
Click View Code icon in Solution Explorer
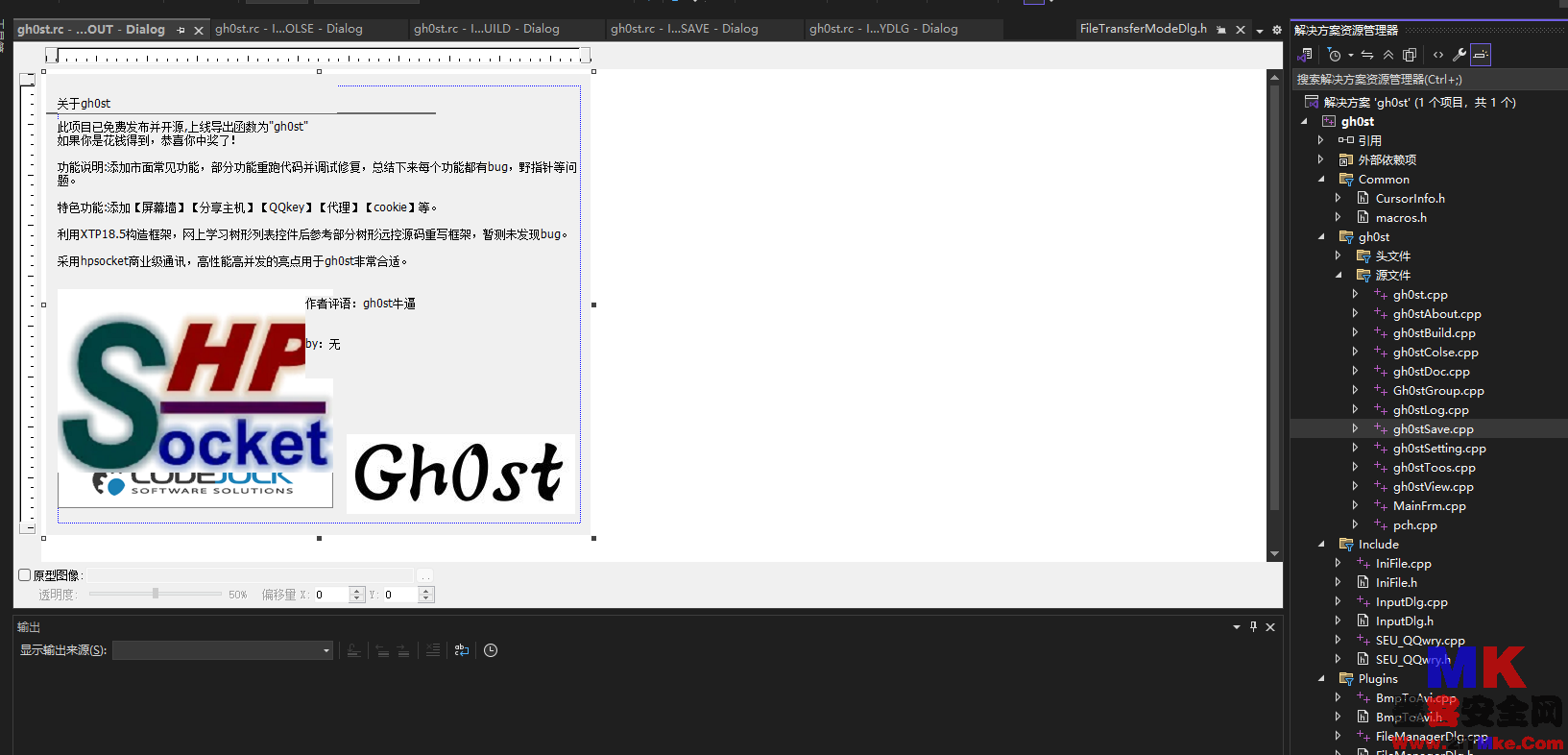tap(1438, 55)
